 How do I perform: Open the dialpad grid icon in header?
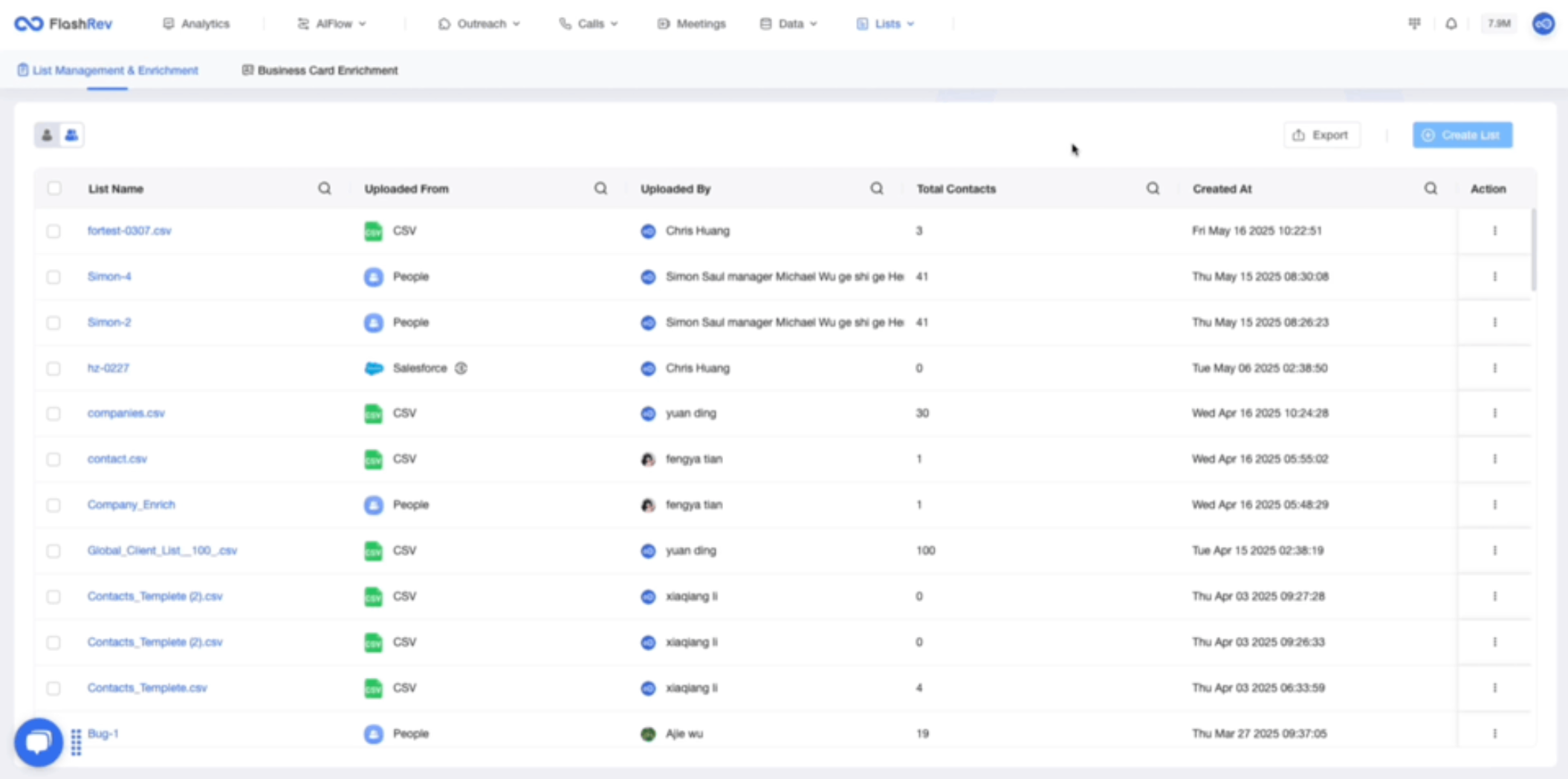click(x=1414, y=24)
